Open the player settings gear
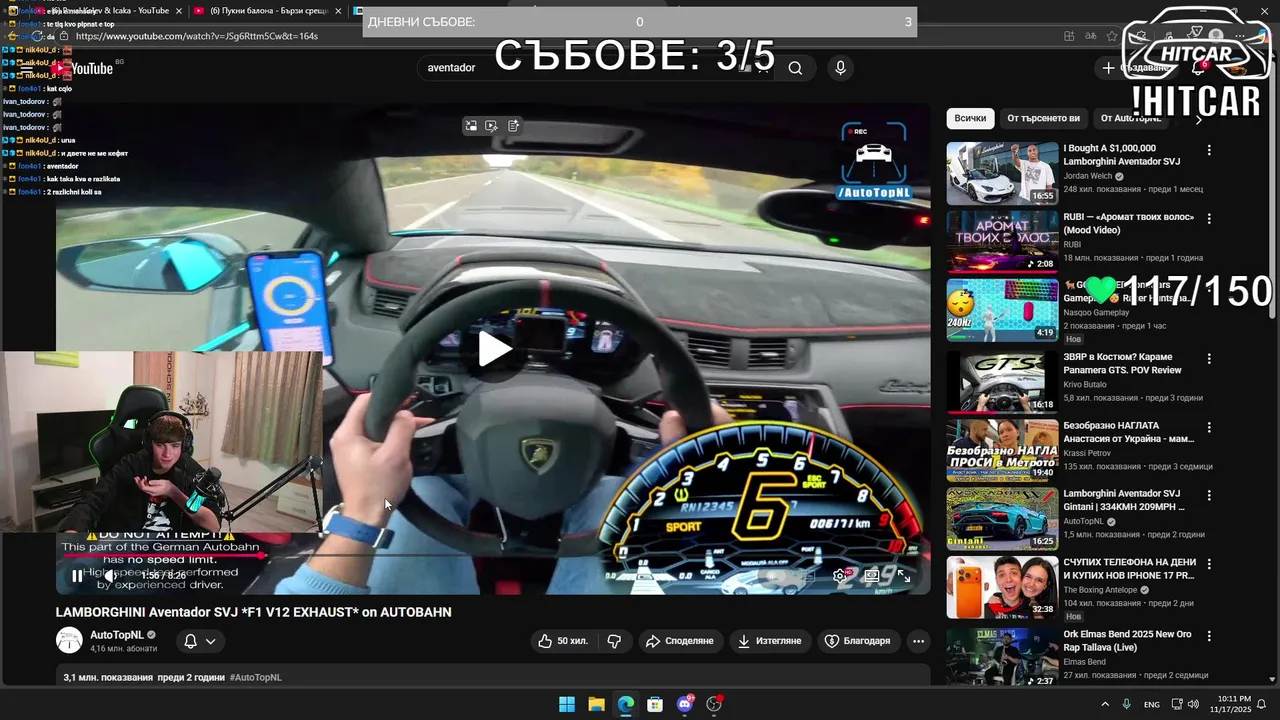1280x720 pixels. [840, 576]
